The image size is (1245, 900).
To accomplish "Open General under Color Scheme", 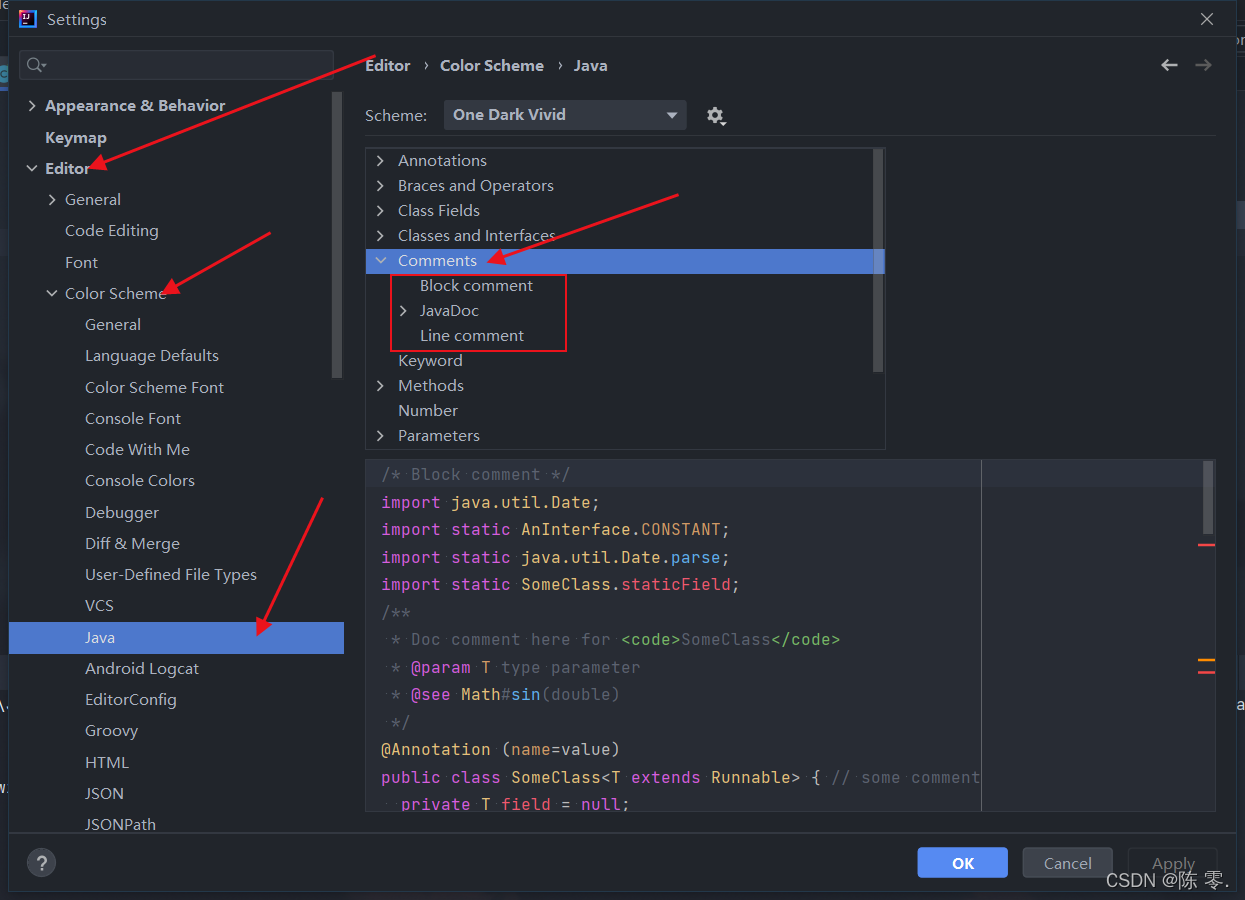I will pyautogui.click(x=113, y=325).
